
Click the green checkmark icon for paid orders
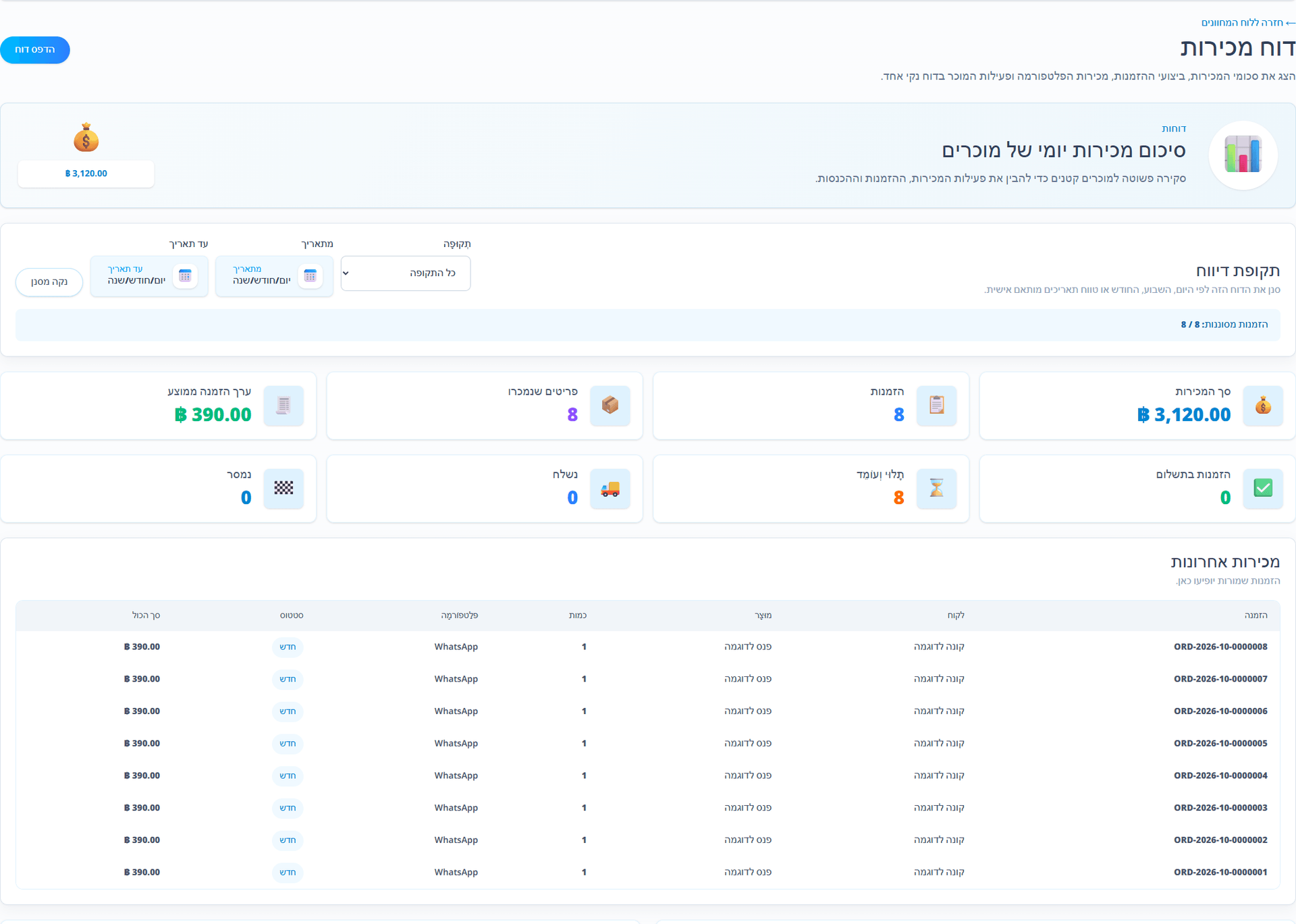[1263, 488]
